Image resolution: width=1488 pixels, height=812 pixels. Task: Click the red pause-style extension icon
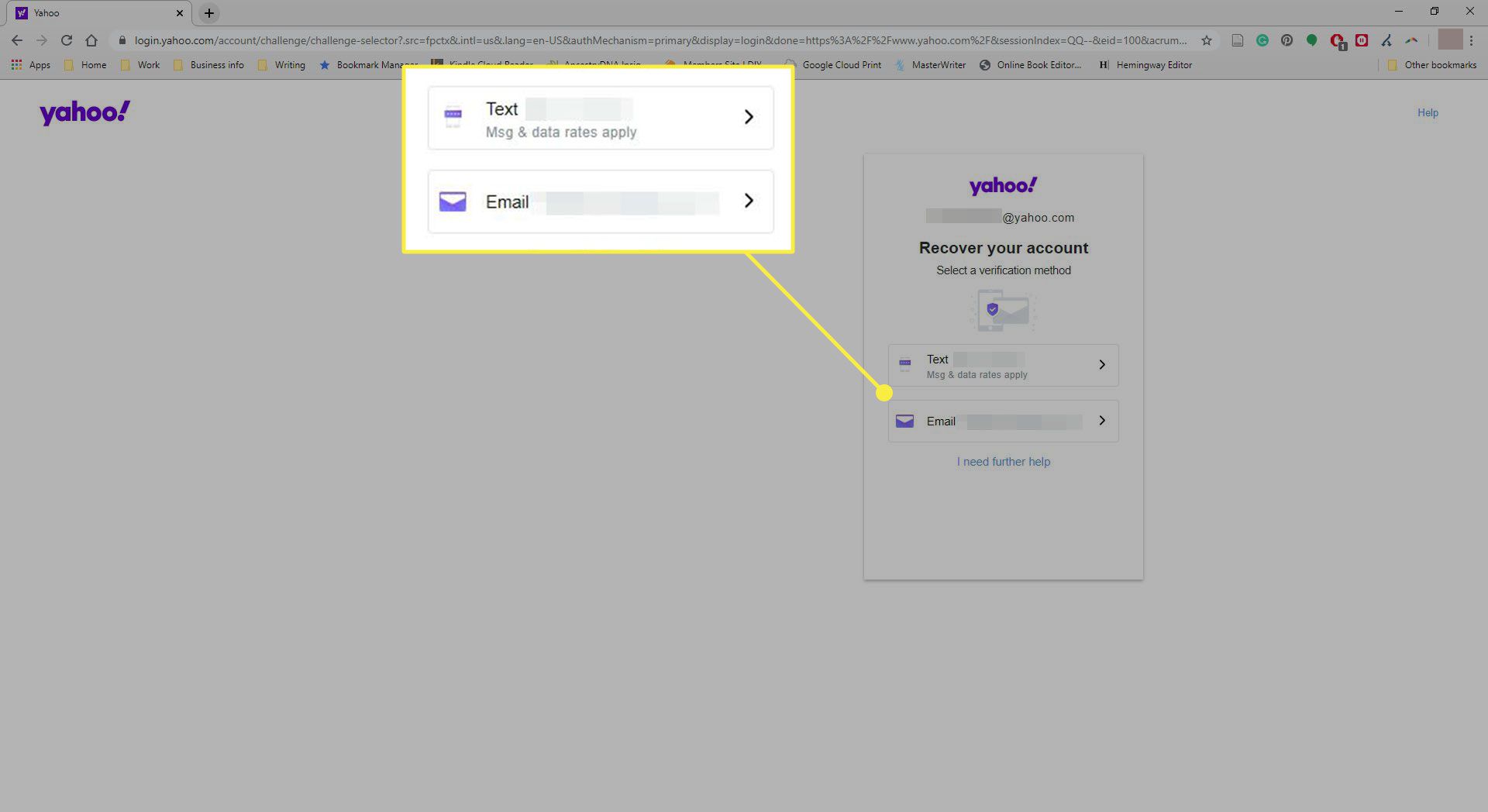(1362, 40)
